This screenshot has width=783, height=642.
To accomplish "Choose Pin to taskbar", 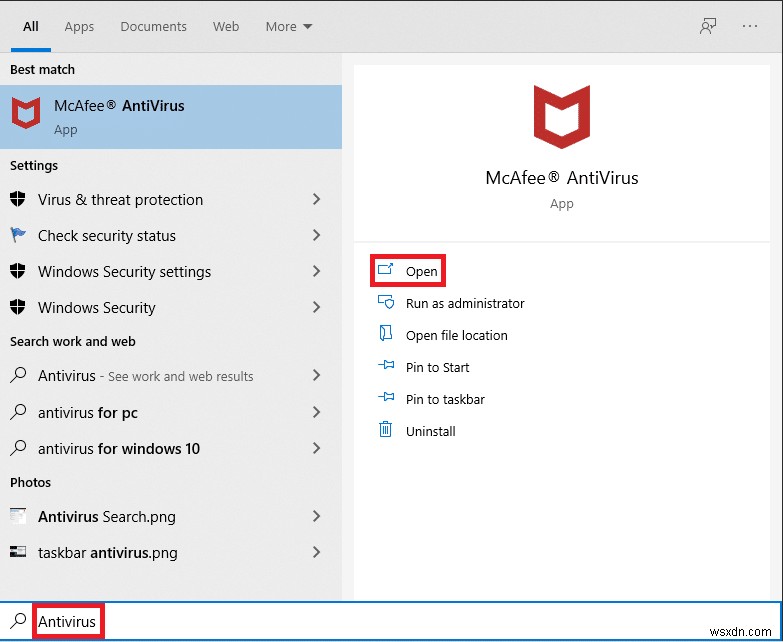I will pos(445,399).
